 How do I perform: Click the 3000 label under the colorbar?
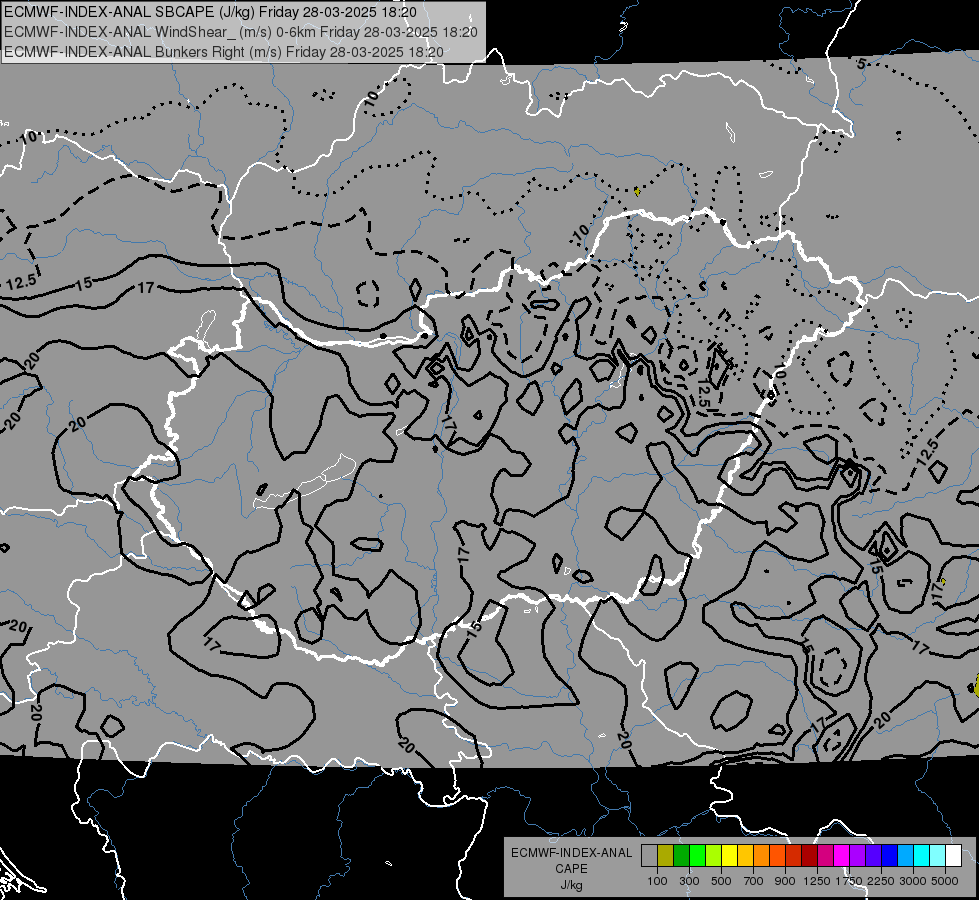click(913, 881)
